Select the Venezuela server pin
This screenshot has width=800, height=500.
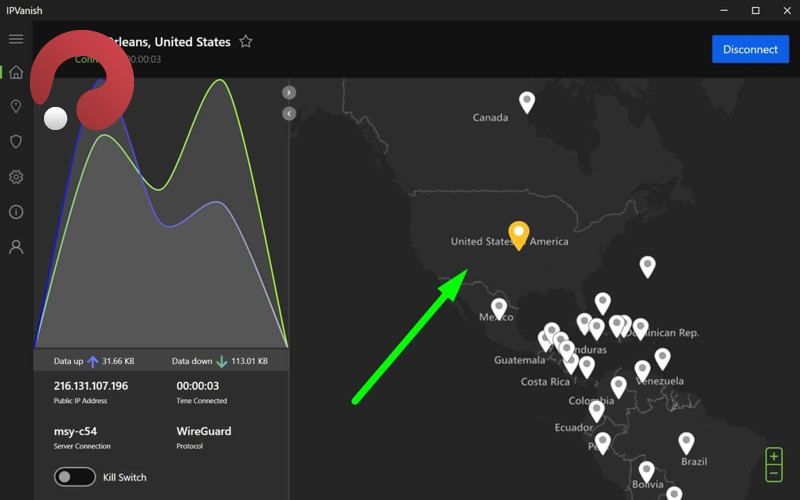pos(662,357)
